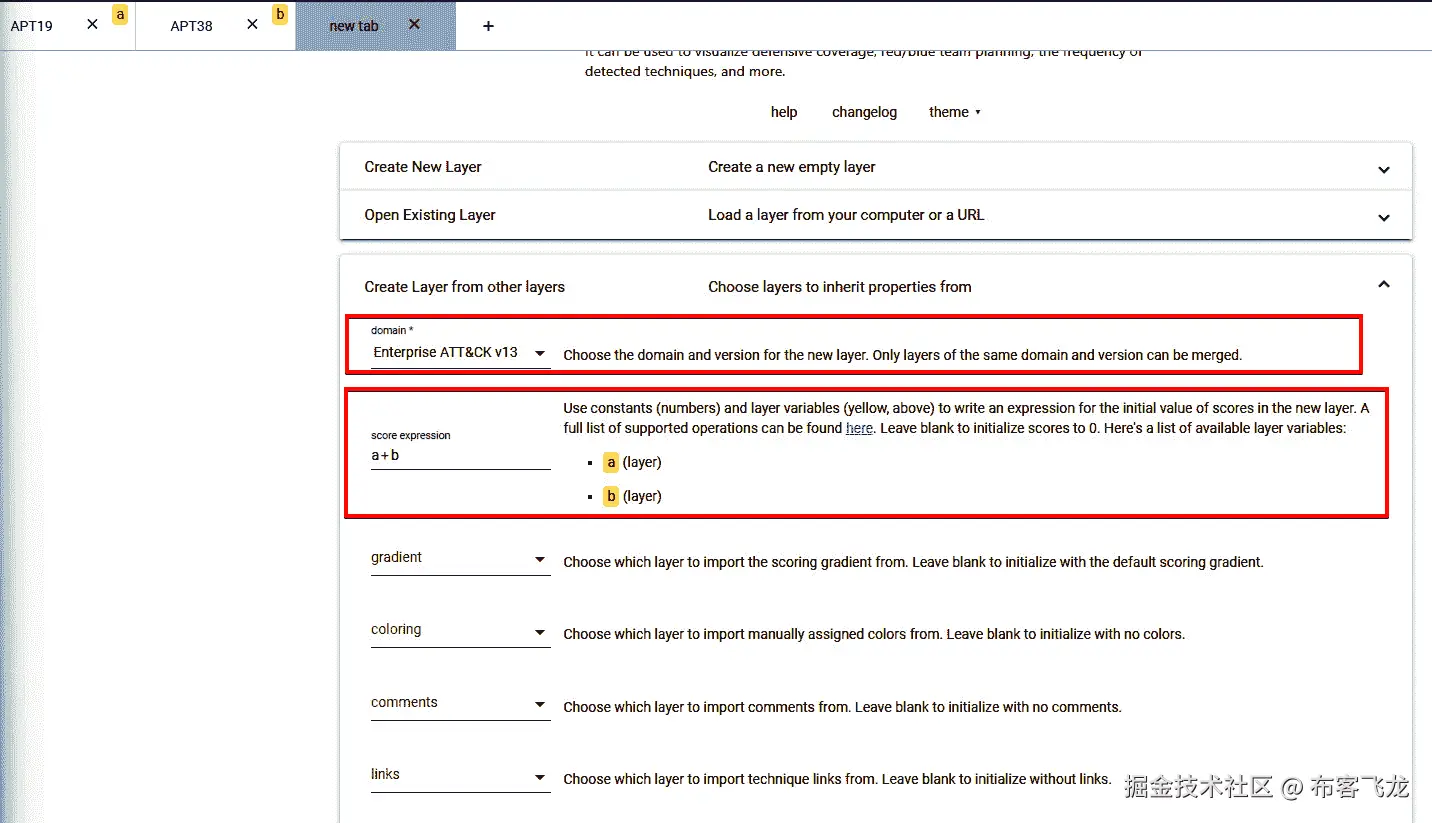This screenshot has height=823, width=1432.
Task: Open the help link
Action: pos(784,112)
